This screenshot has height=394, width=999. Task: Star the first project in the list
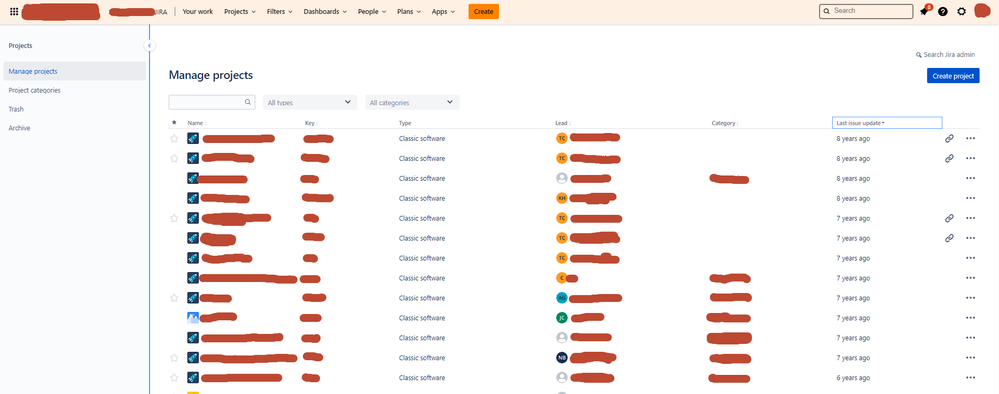(x=174, y=138)
